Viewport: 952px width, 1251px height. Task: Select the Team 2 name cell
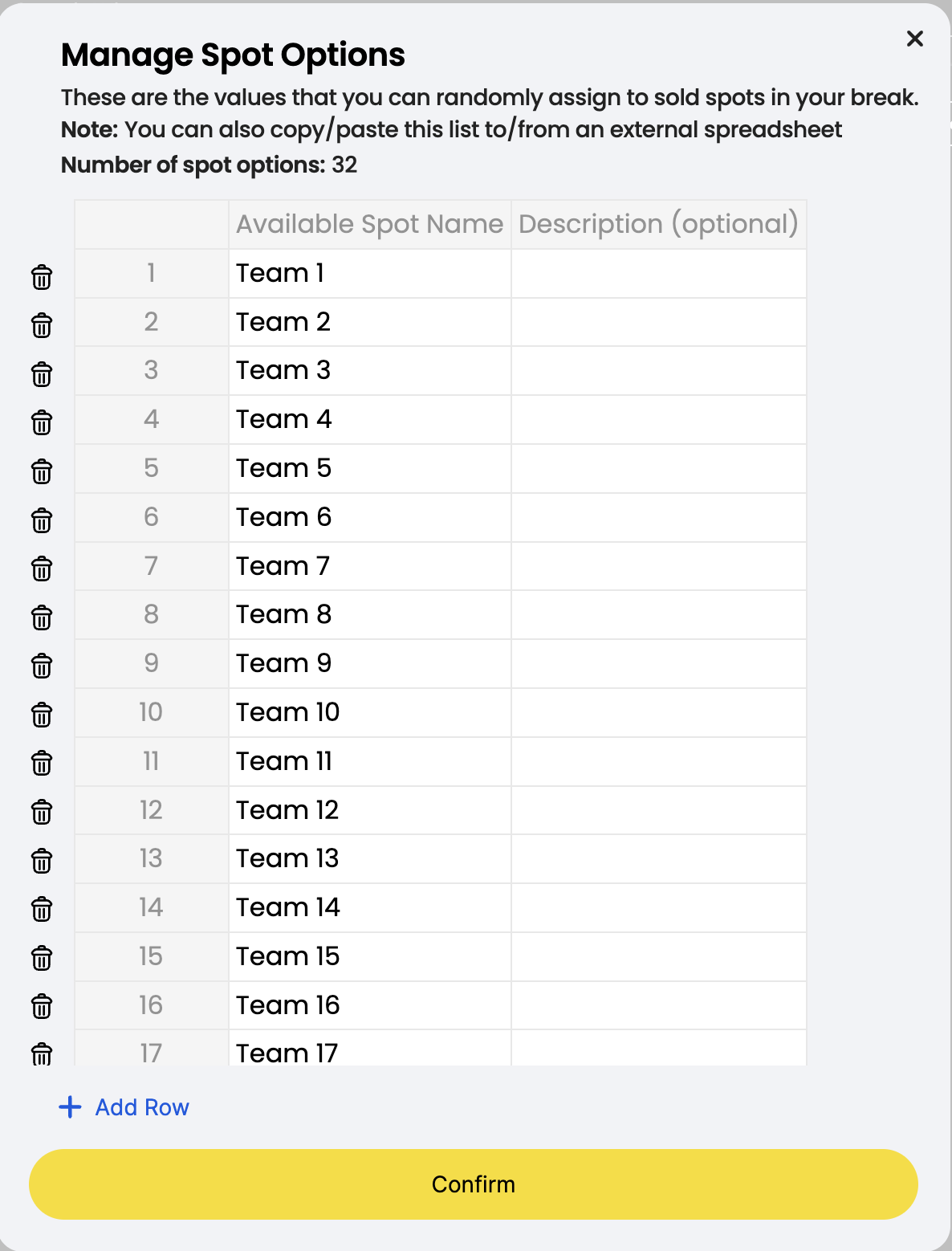point(370,322)
